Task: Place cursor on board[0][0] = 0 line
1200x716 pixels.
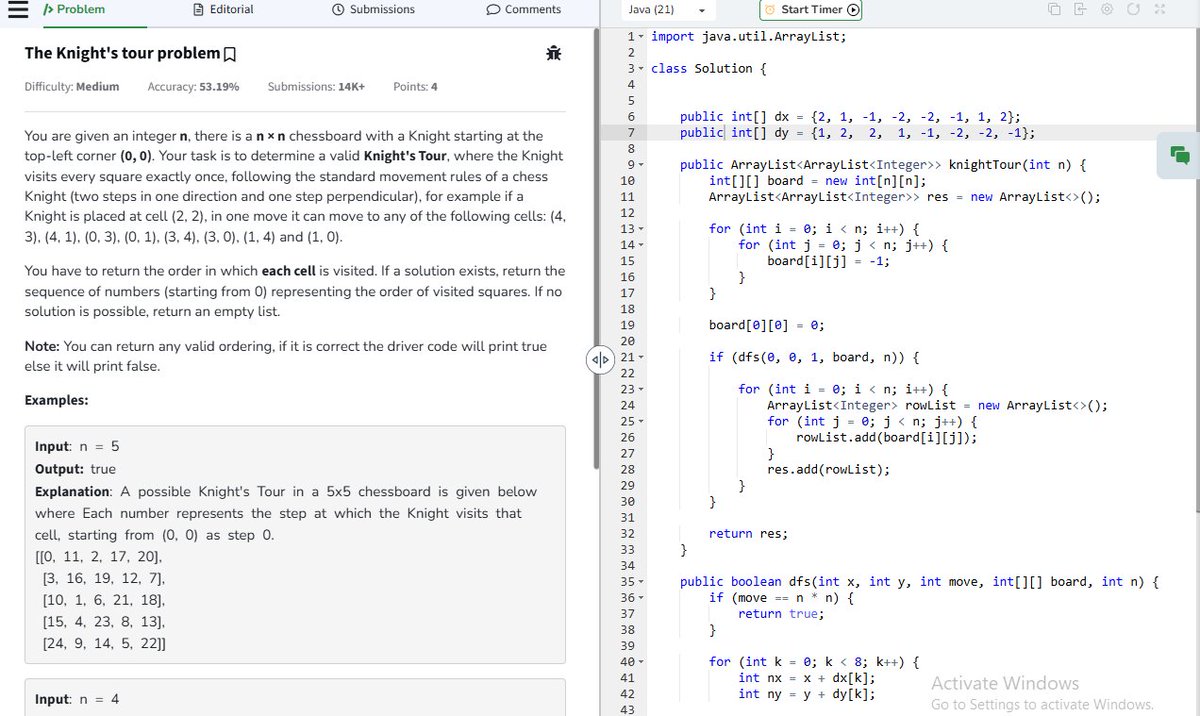Action: coord(766,325)
